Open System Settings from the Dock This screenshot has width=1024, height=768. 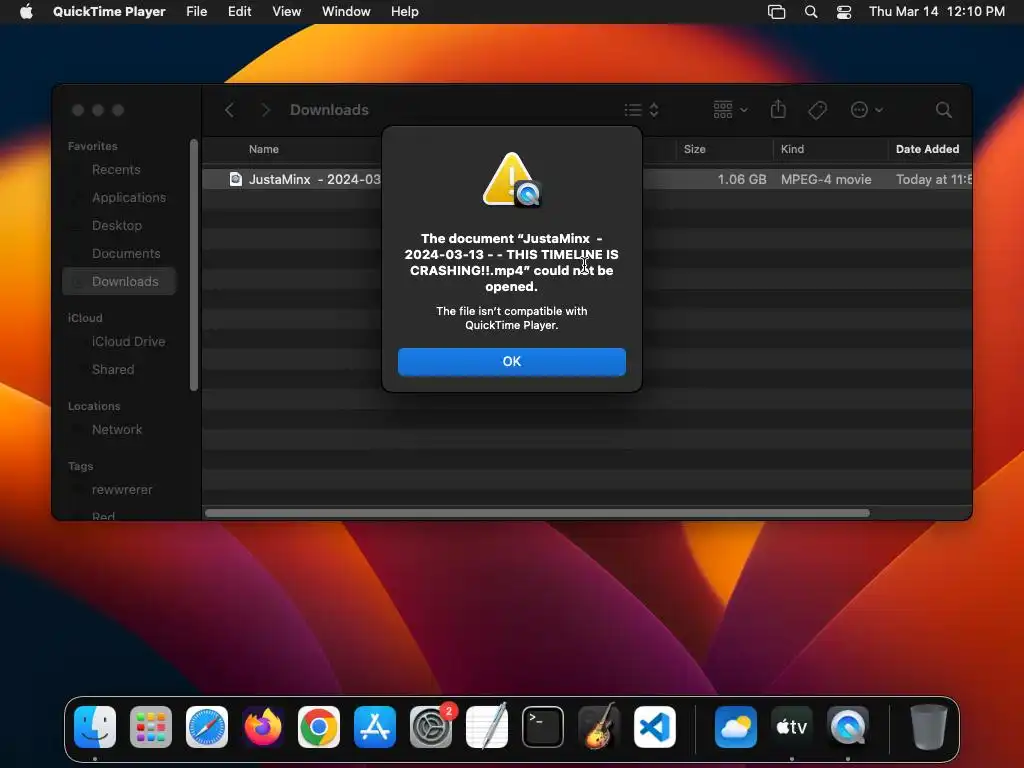pos(431,727)
